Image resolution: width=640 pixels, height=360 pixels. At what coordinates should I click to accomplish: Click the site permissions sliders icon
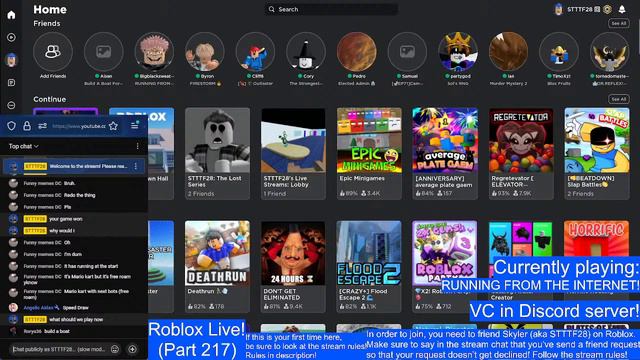pyautogui.click(x=42, y=126)
